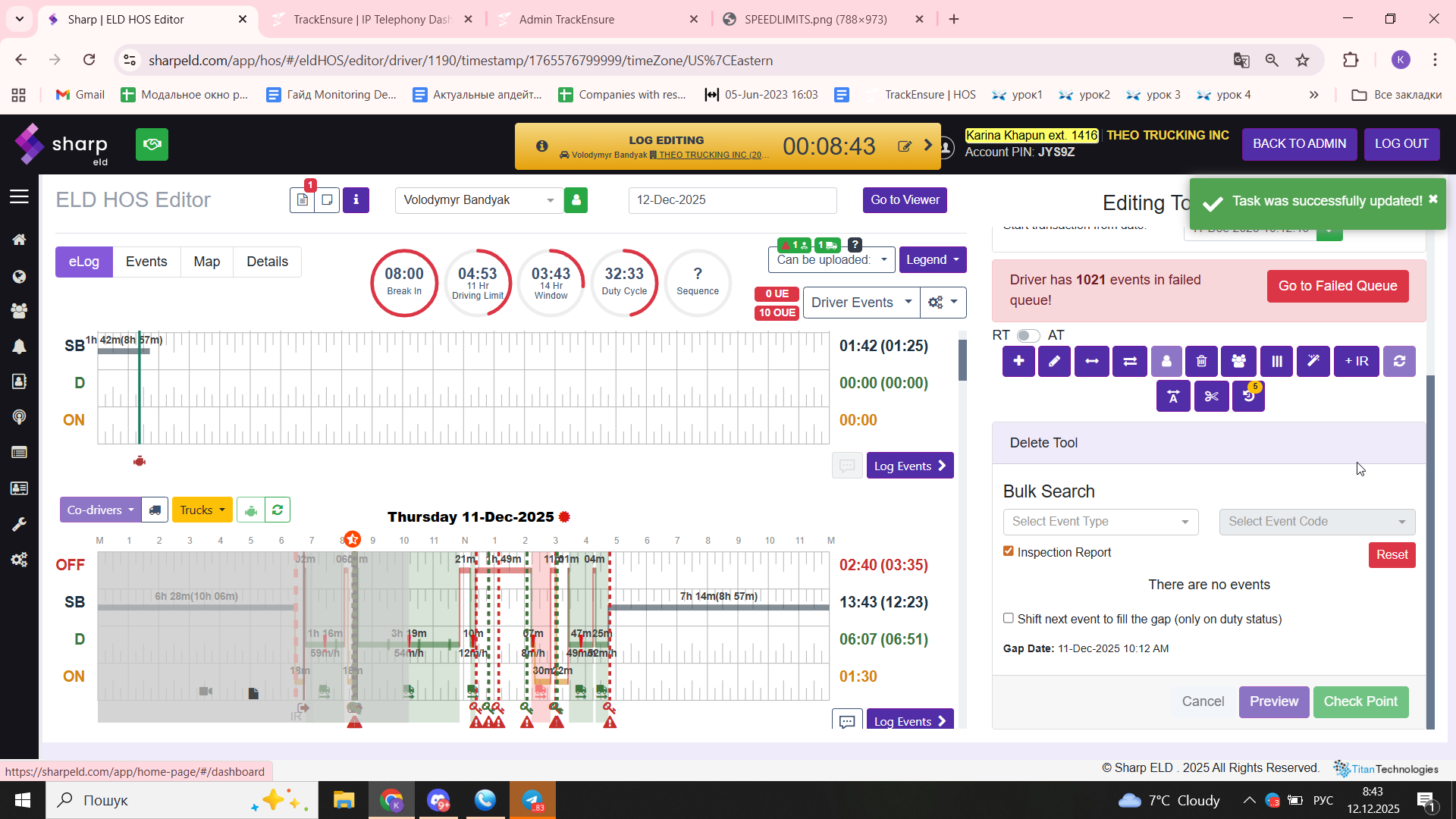Click the Go to Failed Queue button
The width and height of the screenshot is (1456, 819).
tap(1338, 286)
